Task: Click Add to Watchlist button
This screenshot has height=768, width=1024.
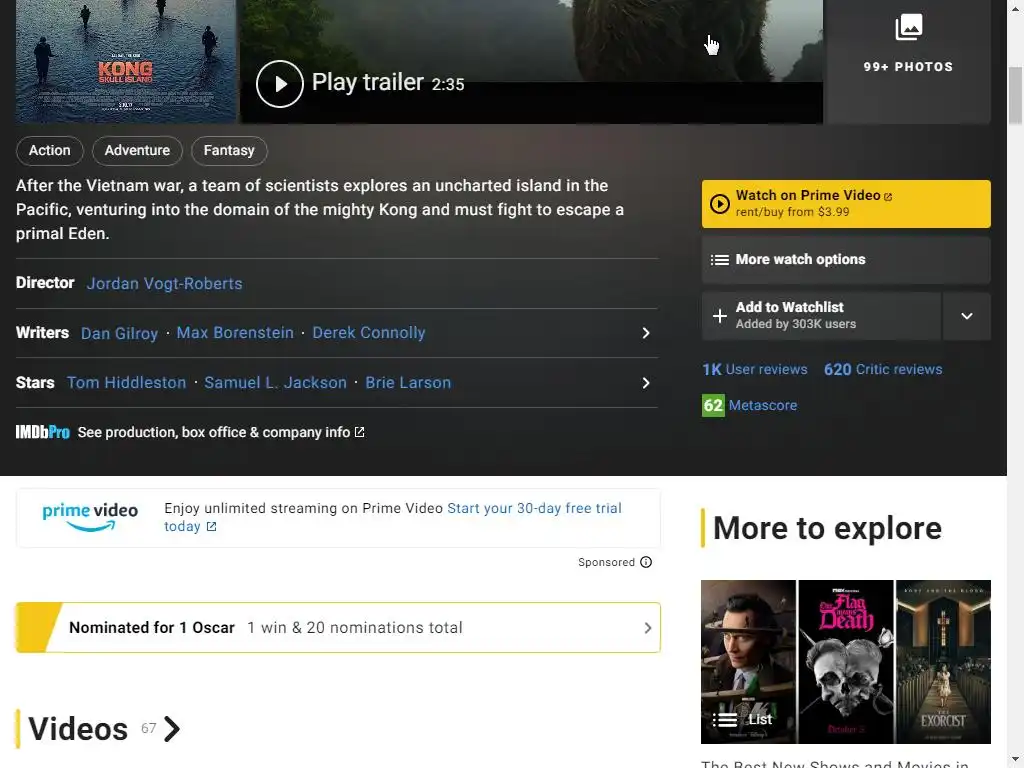Action: (821, 316)
